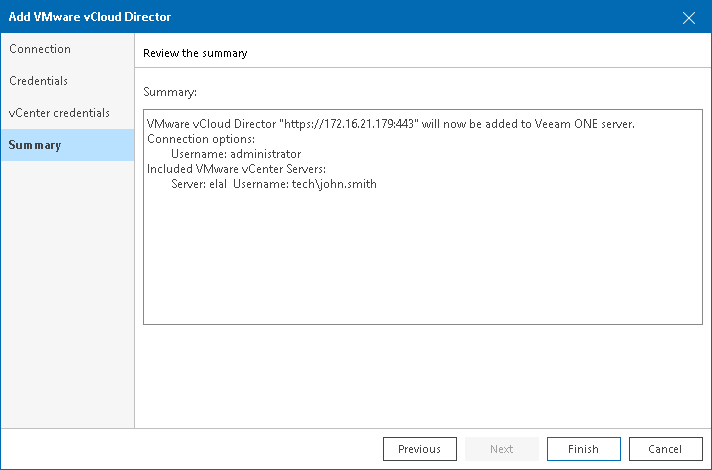712x470 pixels.
Task: Switch to vCenter credentials step
Action: [x=59, y=113]
